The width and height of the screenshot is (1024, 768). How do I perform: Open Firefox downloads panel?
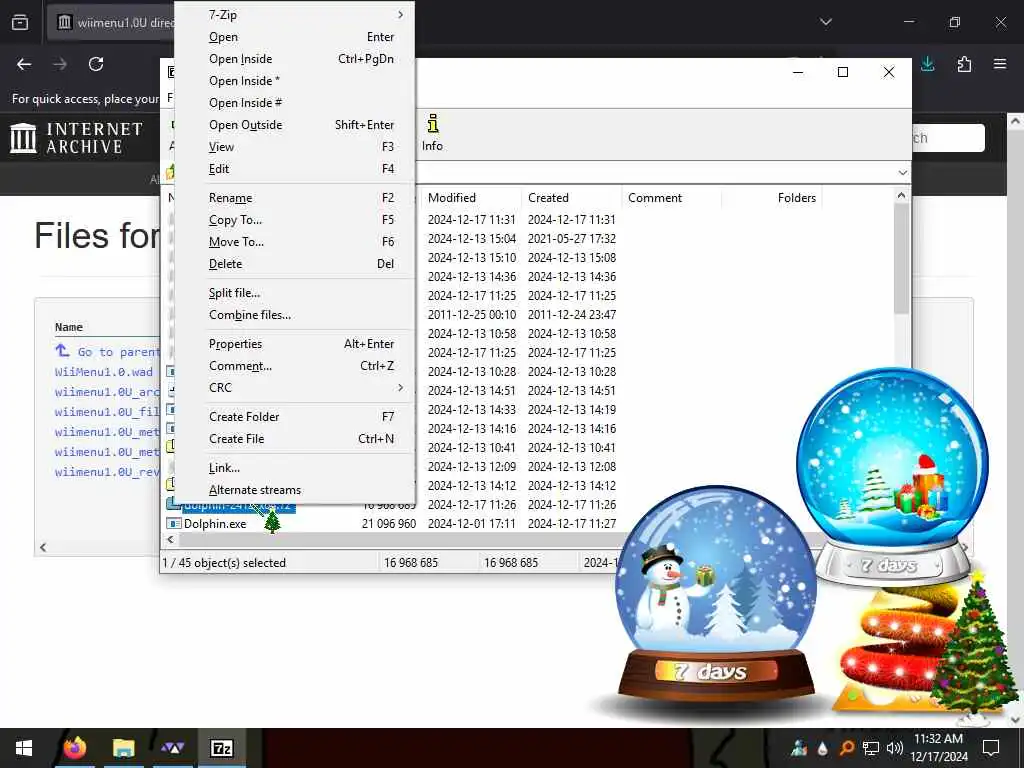tap(927, 64)
